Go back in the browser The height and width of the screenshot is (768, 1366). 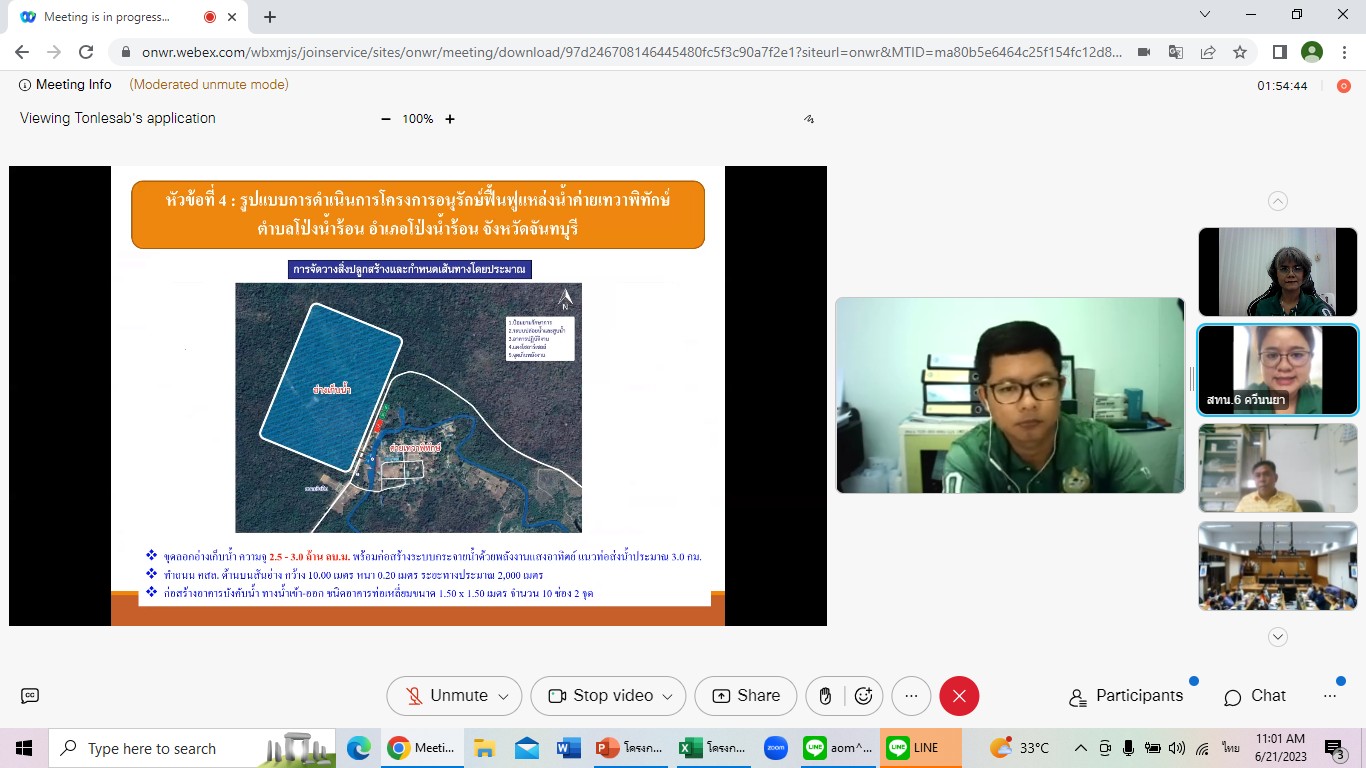[22, 52]
